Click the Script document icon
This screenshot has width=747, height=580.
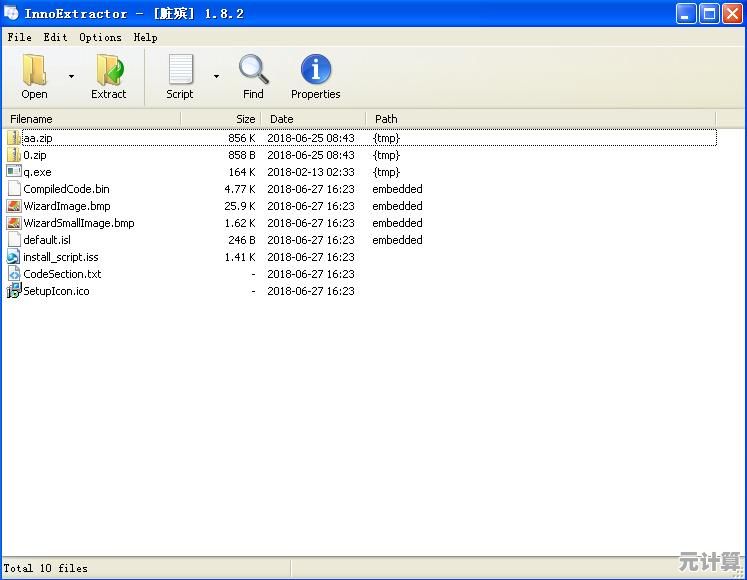coord(180,70)
